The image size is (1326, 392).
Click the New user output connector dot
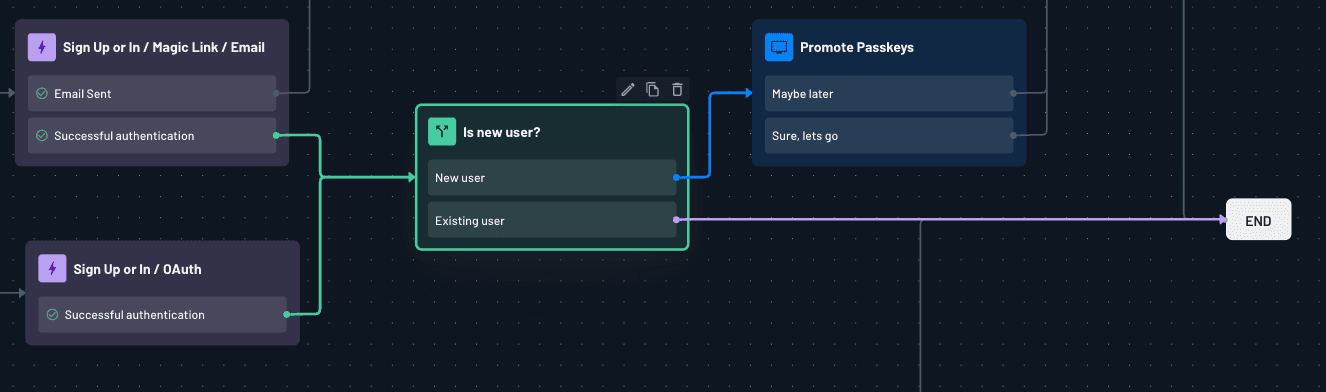pyautogui.click(x=677, y=178)
